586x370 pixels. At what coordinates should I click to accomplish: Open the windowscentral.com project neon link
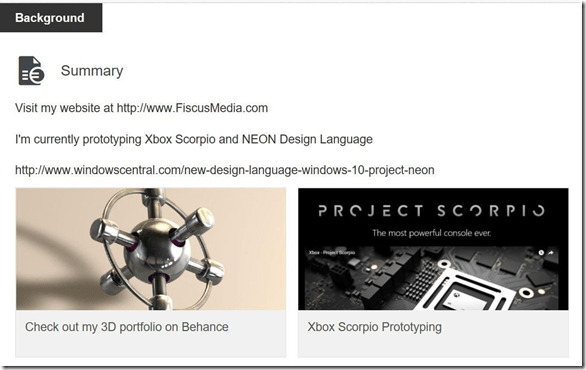coord(225,170)
